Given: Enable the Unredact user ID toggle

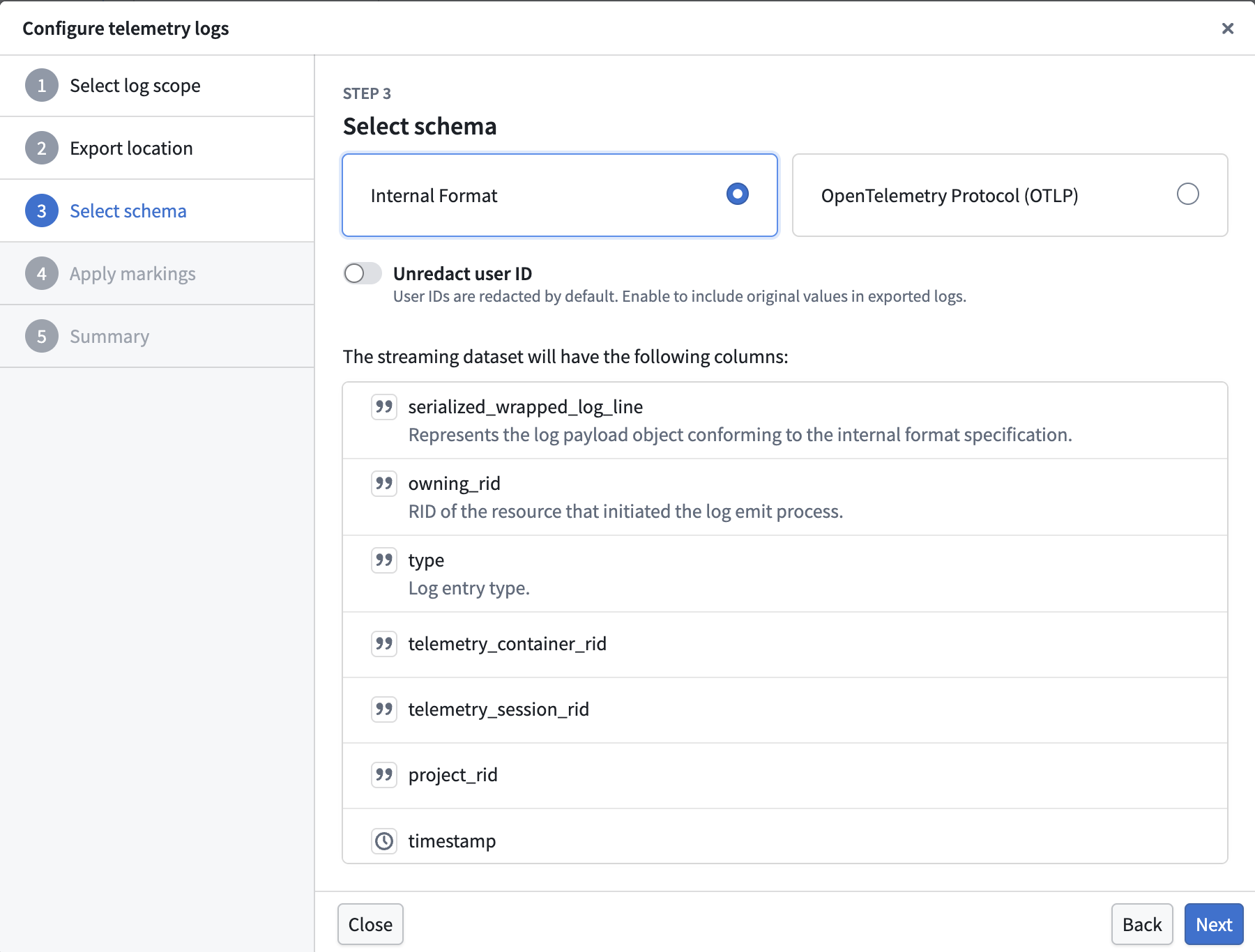Looking at the screenshot, I should [363, 274].
